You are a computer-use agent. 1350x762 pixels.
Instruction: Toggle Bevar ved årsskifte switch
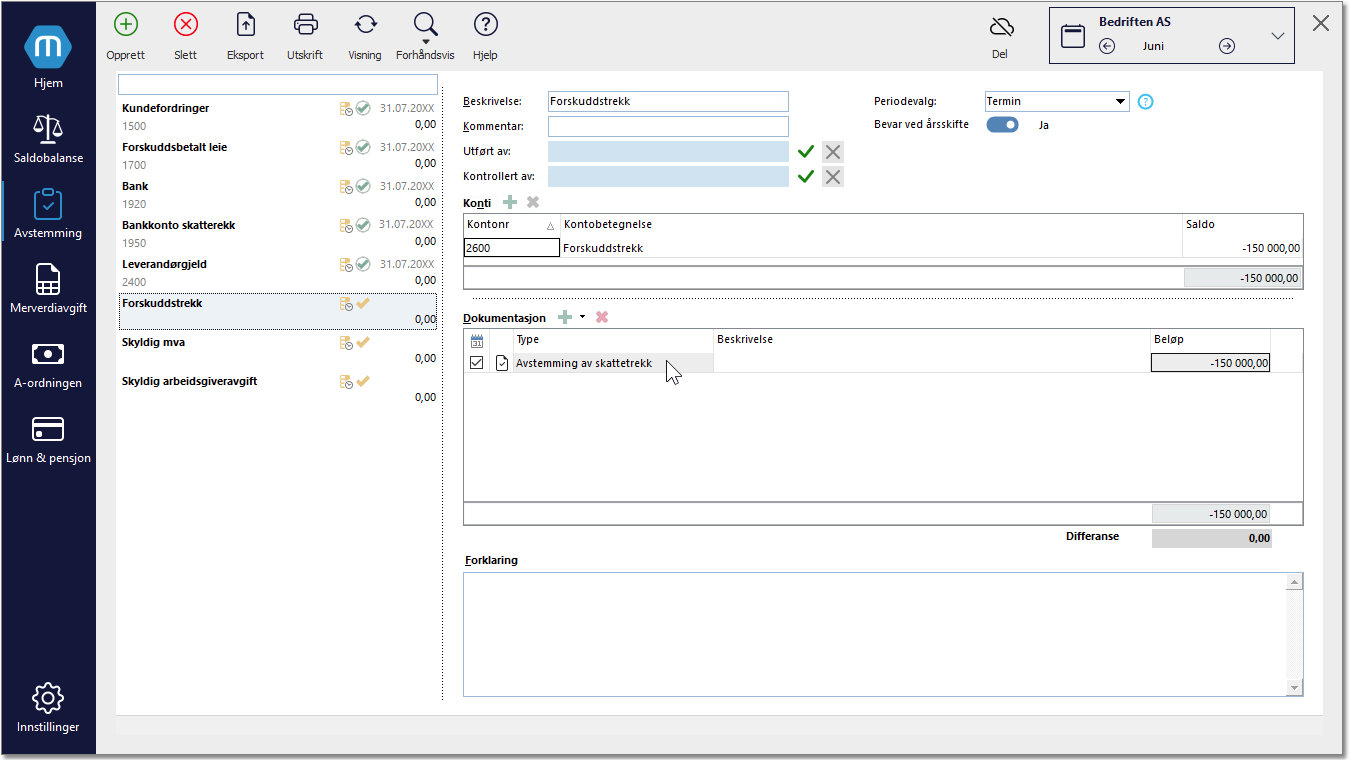pyautogui.click(x=1002, y=125)
